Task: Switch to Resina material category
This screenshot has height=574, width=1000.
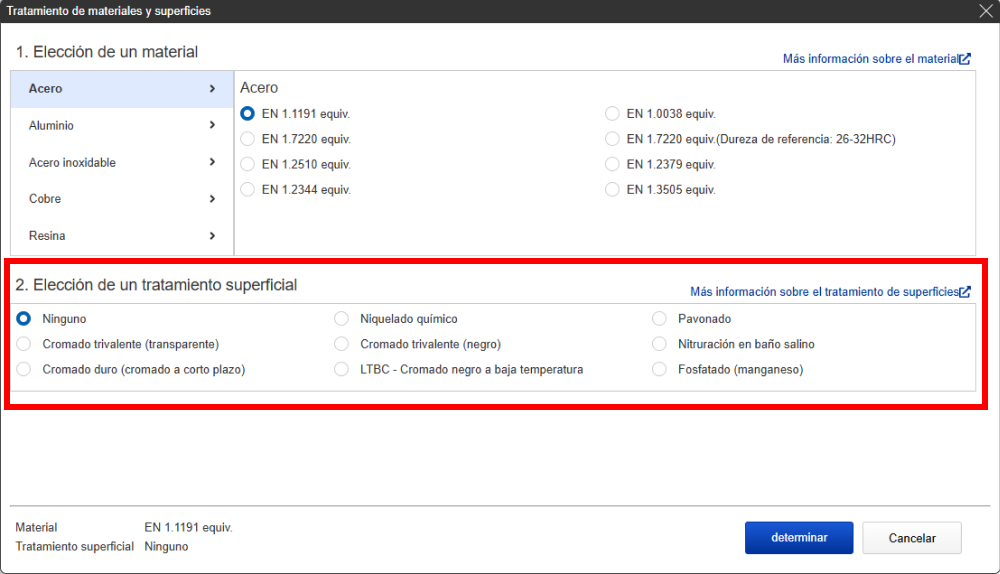Action: coord(122,236)
